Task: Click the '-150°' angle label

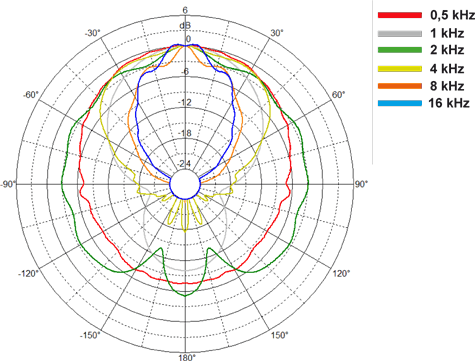Action: [x=90, y=335]
